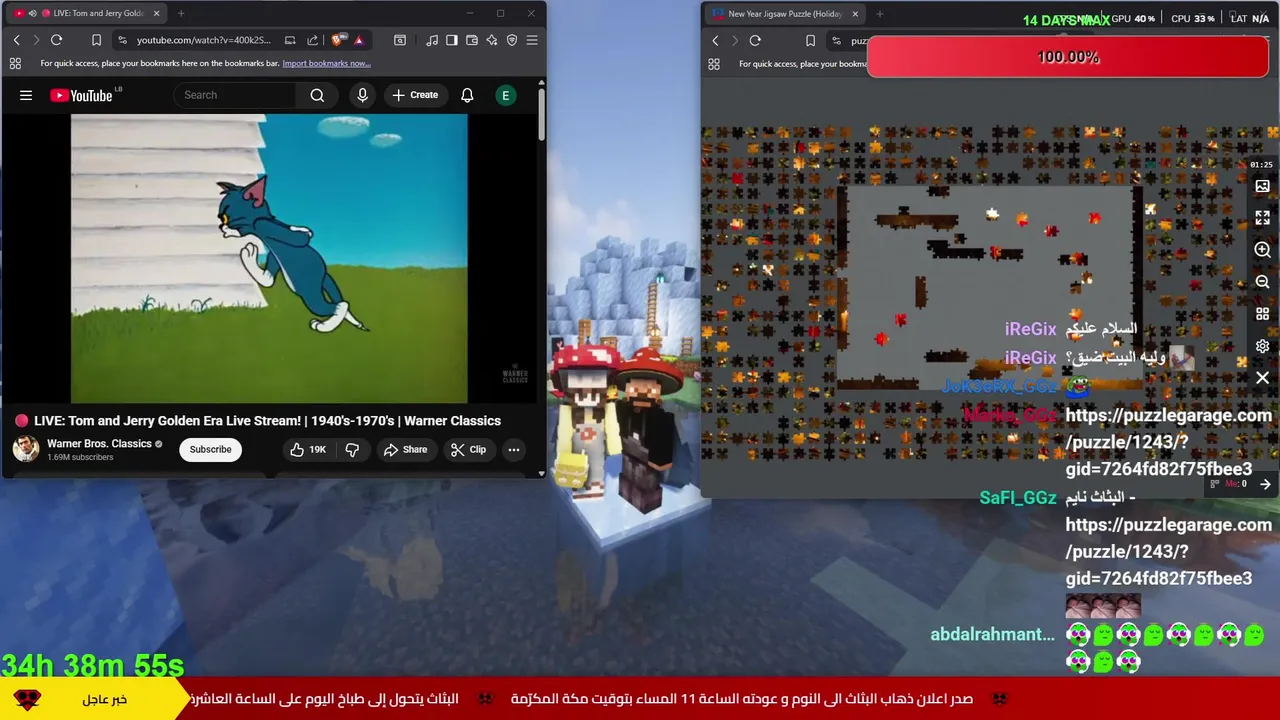Click the youtube.com address bar URL
The image size is (1280, 720).
click(204, 40)
